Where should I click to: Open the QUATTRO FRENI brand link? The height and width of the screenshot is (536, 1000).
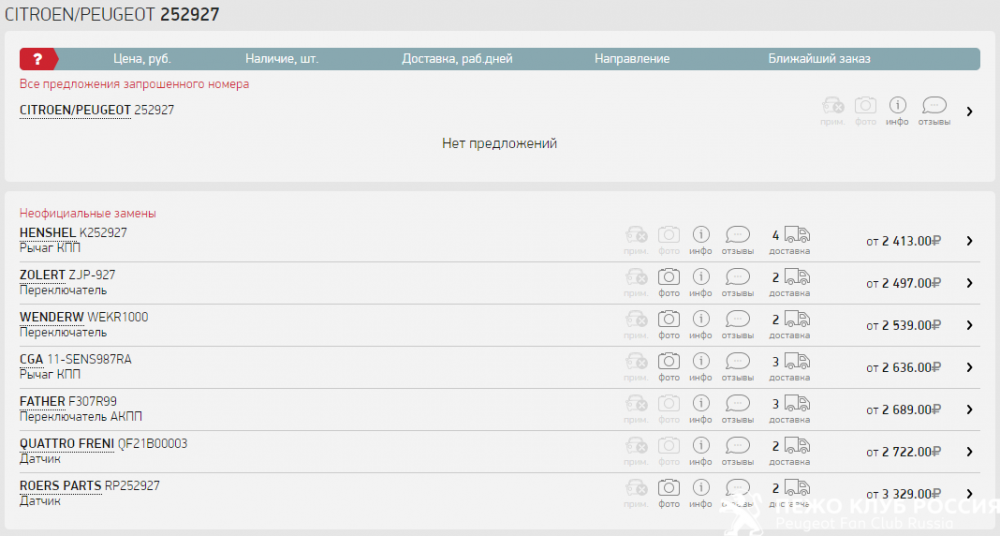(67, 443)
